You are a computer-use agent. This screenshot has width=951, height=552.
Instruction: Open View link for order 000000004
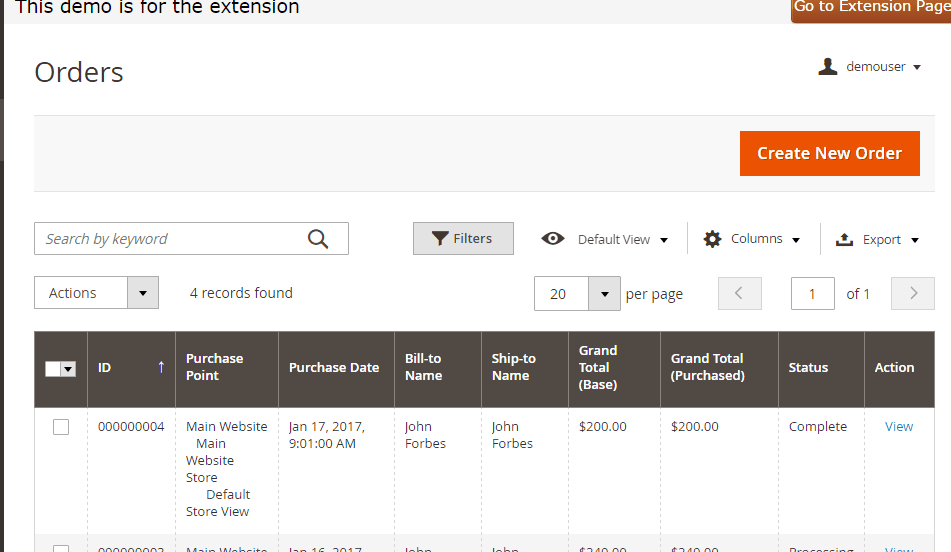tap(898, 426)
